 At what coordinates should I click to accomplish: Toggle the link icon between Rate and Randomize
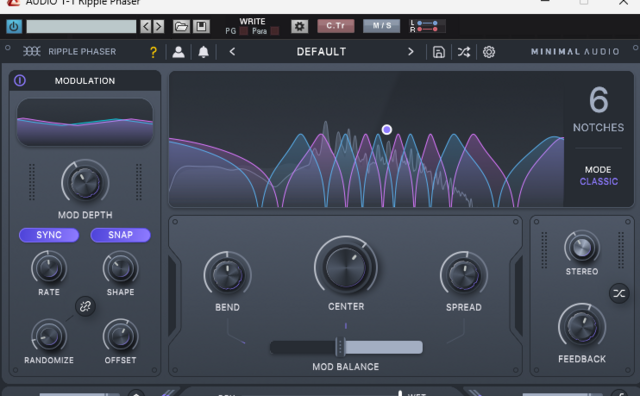[85, 306]
